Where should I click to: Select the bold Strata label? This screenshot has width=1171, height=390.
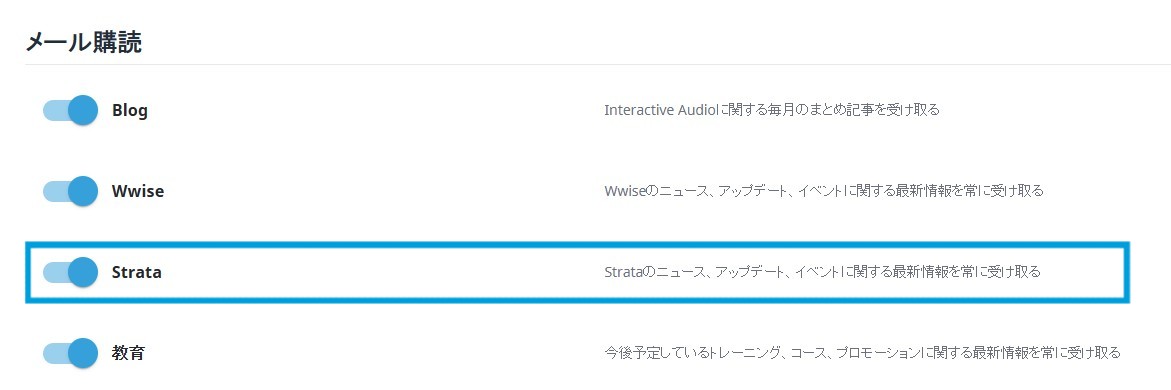(x=137, y=272)
